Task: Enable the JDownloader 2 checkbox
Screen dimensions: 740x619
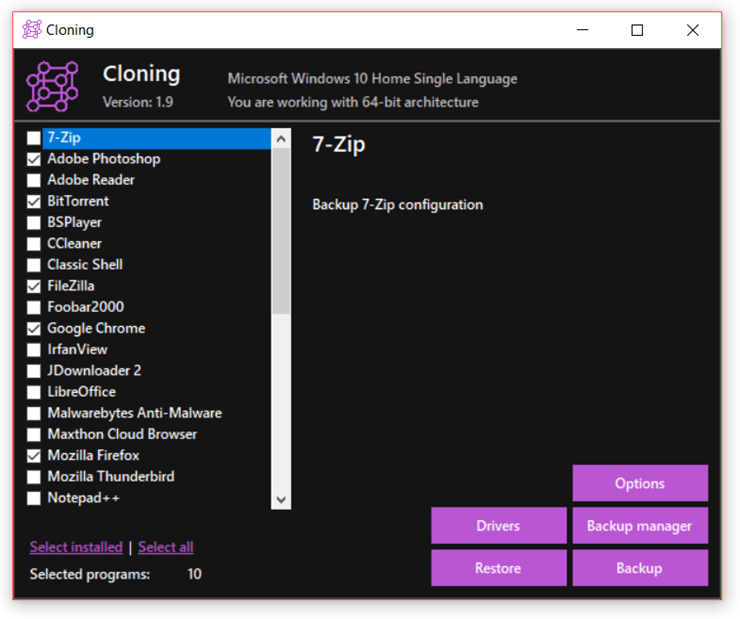Action: click(34, 371)
